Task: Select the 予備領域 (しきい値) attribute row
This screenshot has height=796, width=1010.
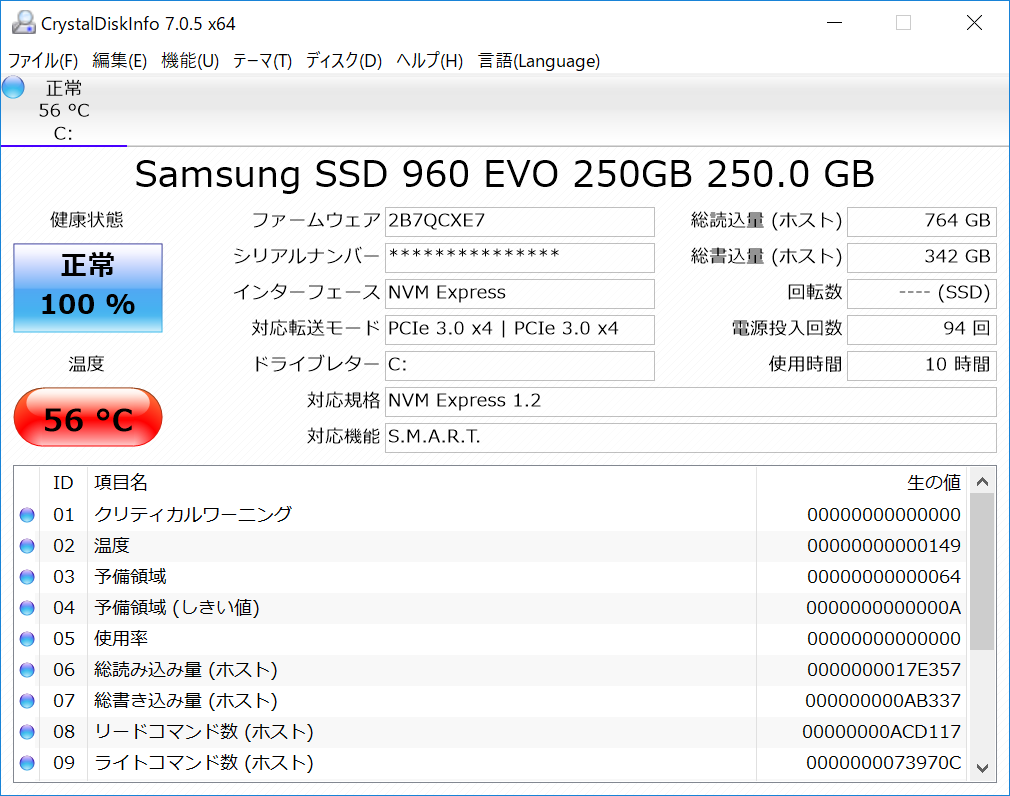Action: 490,608
